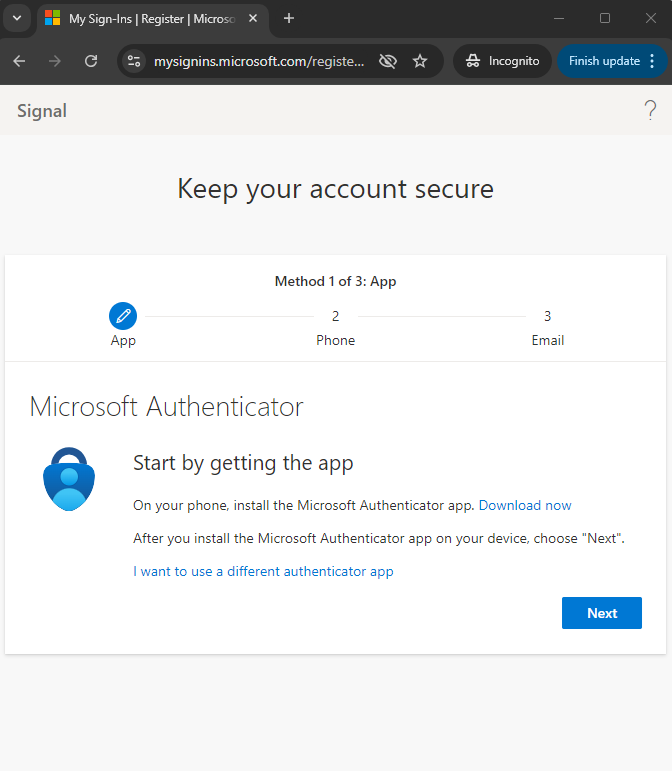
Task: Open the Incognito profile indicator
Action: 502,61
